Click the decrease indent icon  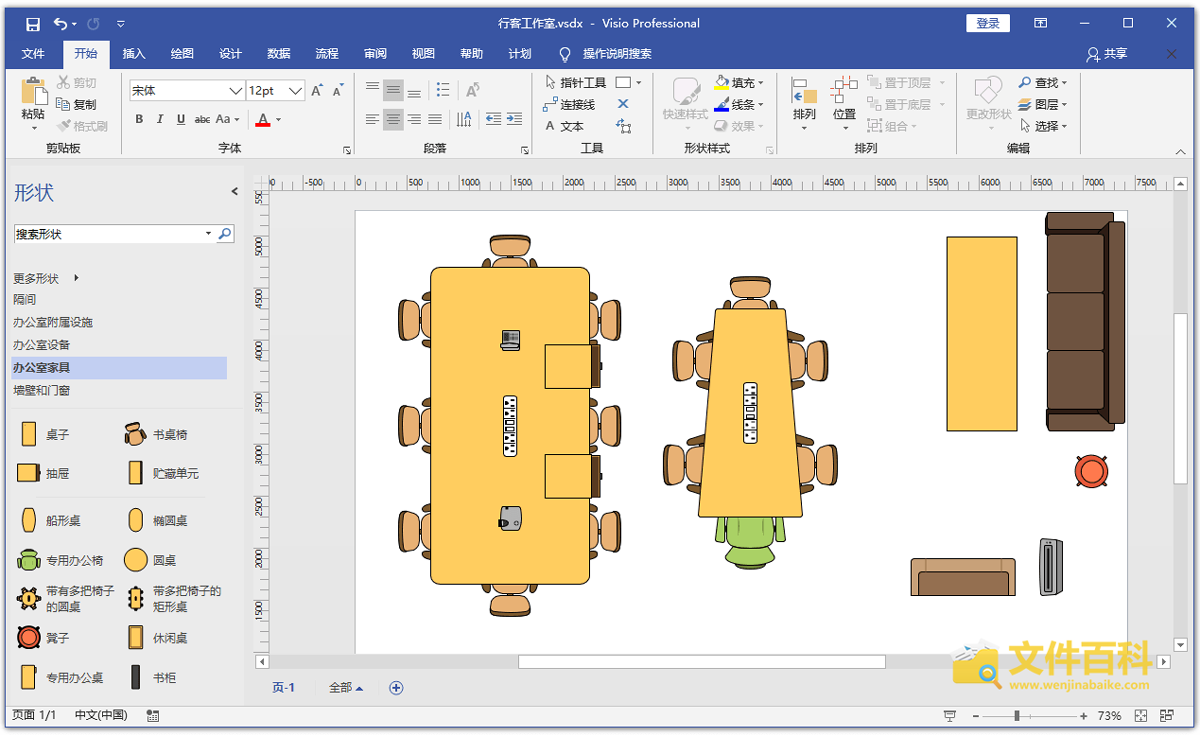[493, 119]
